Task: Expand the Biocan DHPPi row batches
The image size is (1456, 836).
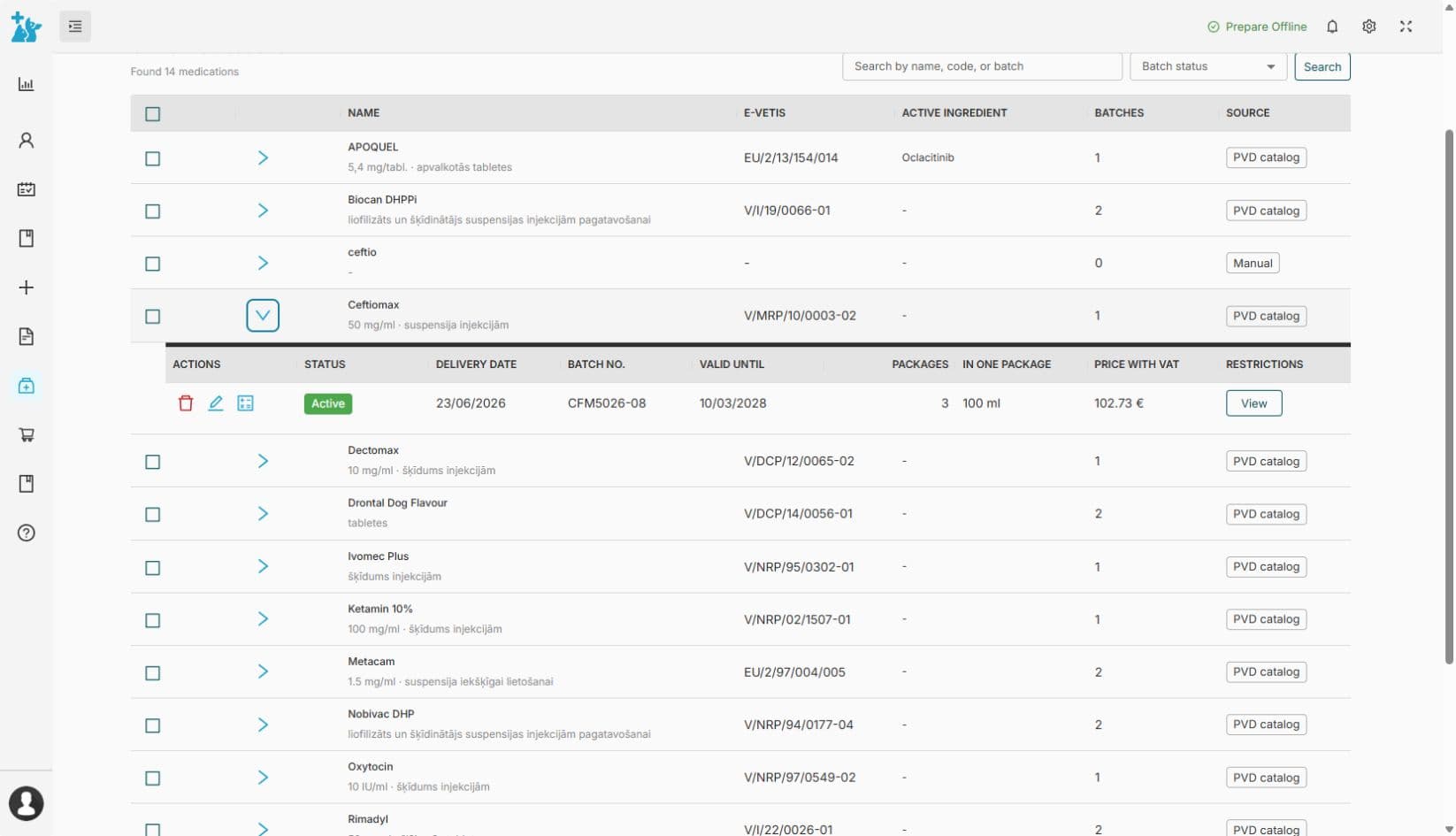Action: coord(263,211)
